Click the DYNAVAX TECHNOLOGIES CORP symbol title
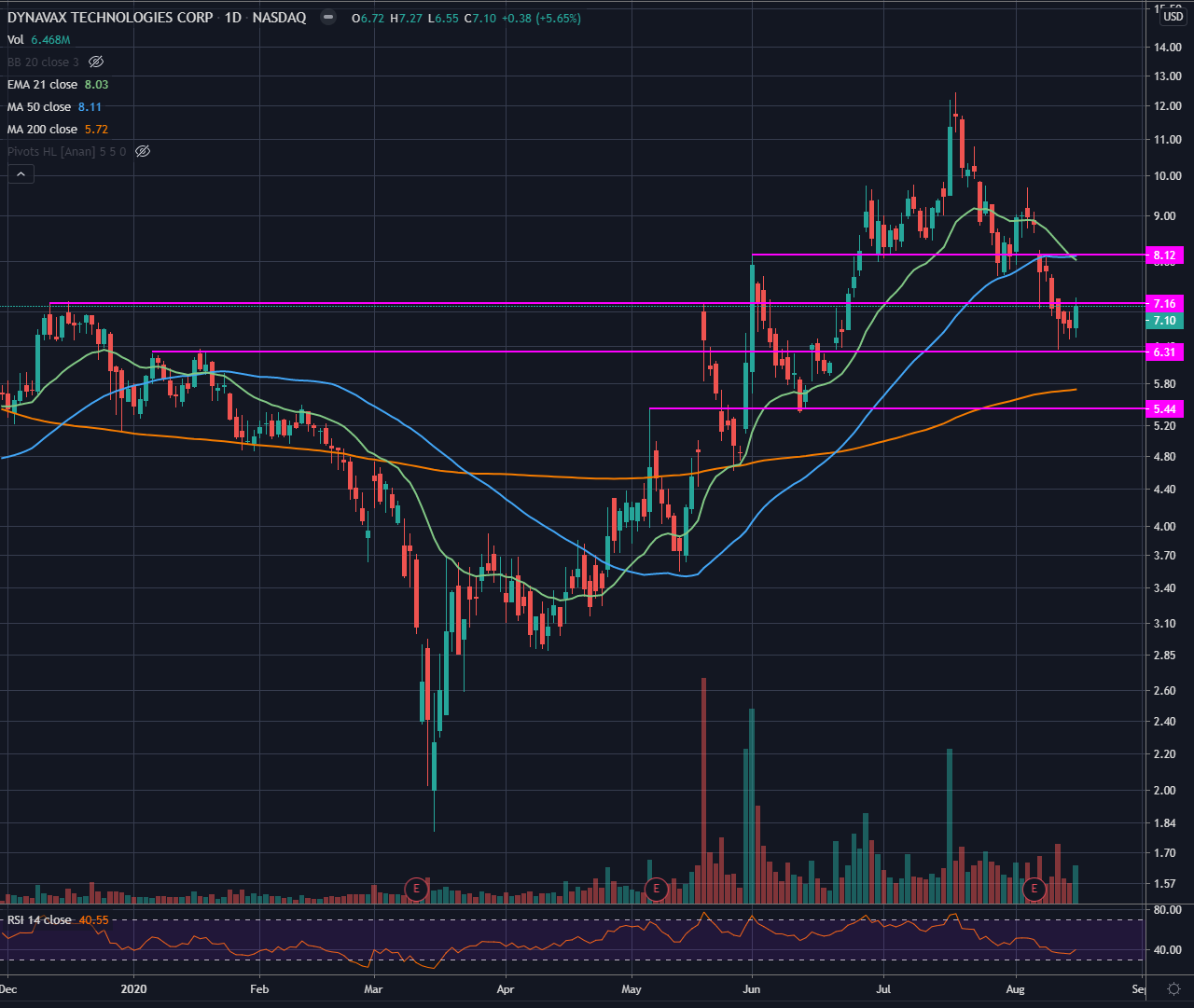 coord(110,18)
